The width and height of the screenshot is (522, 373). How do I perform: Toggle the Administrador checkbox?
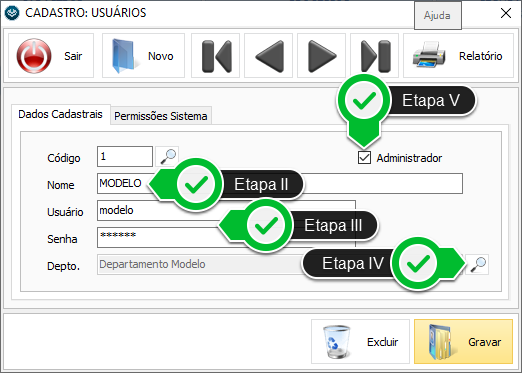[x=364, y=158]
